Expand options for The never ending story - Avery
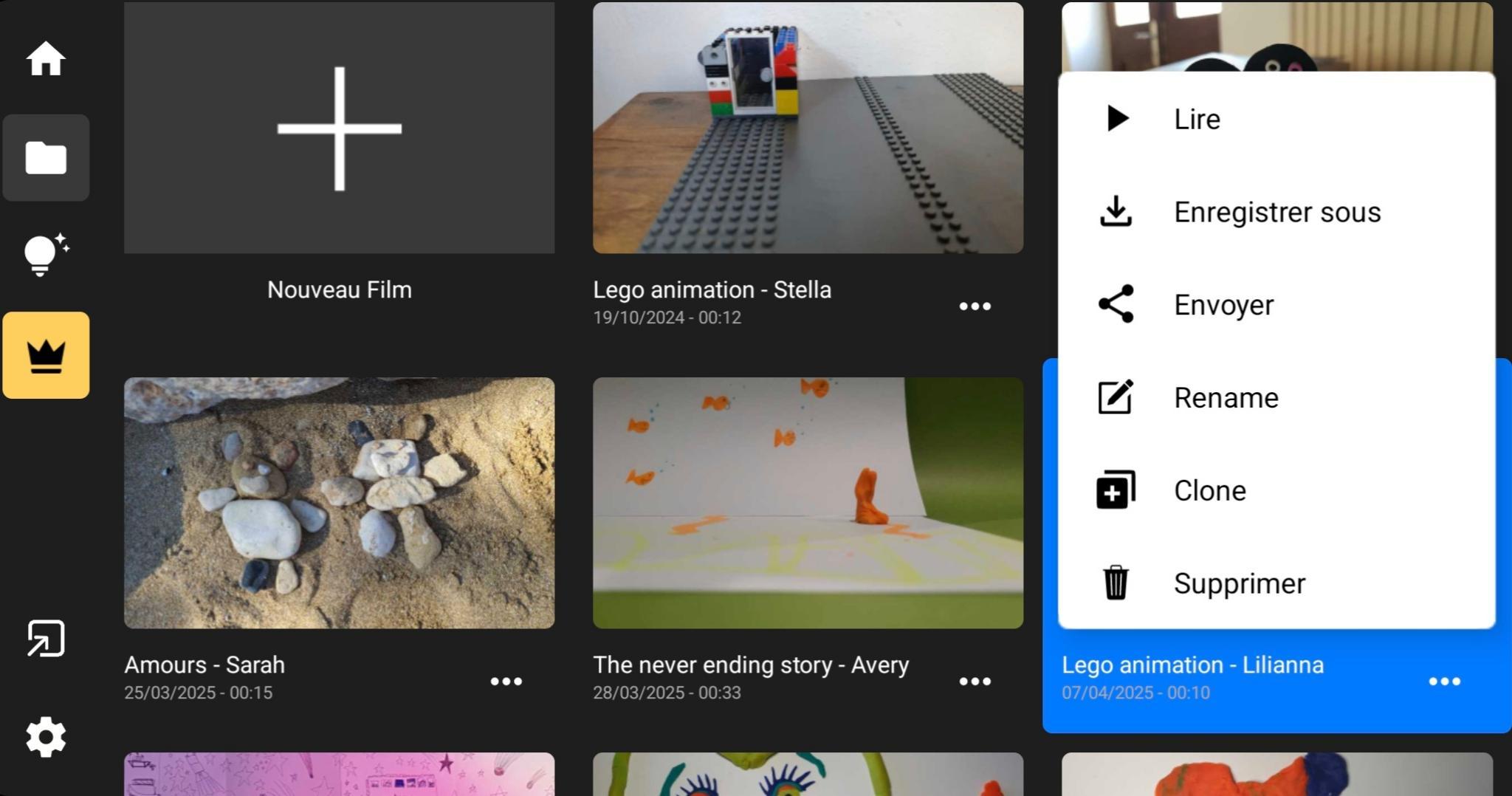This screenshot has width=1512, height=796. pyautogui.click(x=975, y=682)
